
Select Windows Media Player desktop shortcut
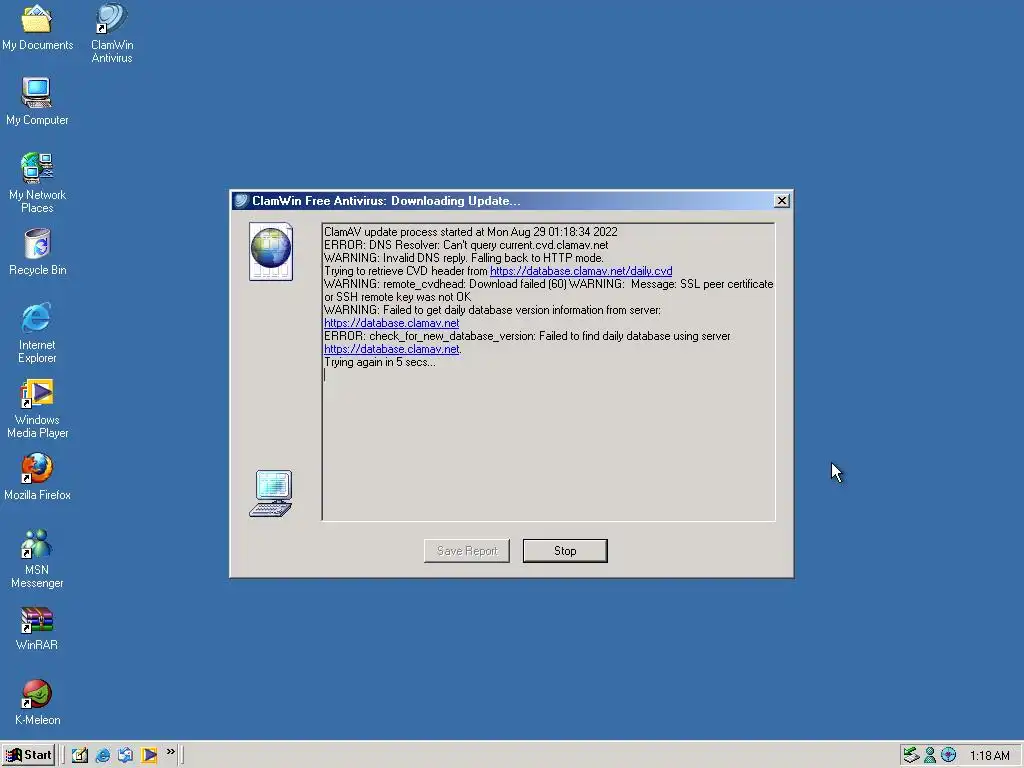(37, 408)
